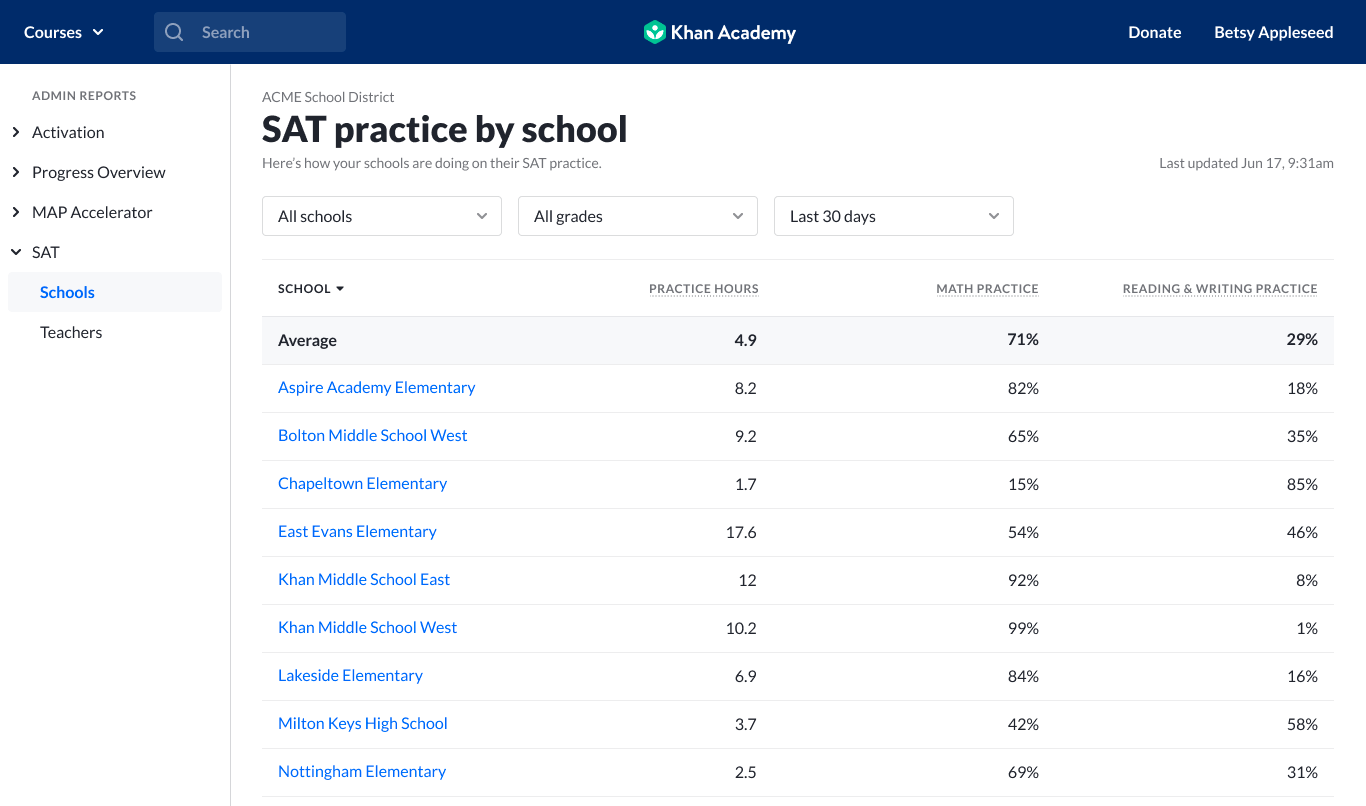Click the Khan Academy logo
The height and width of the screenshot is (806, 1366).
coord(719,32)
